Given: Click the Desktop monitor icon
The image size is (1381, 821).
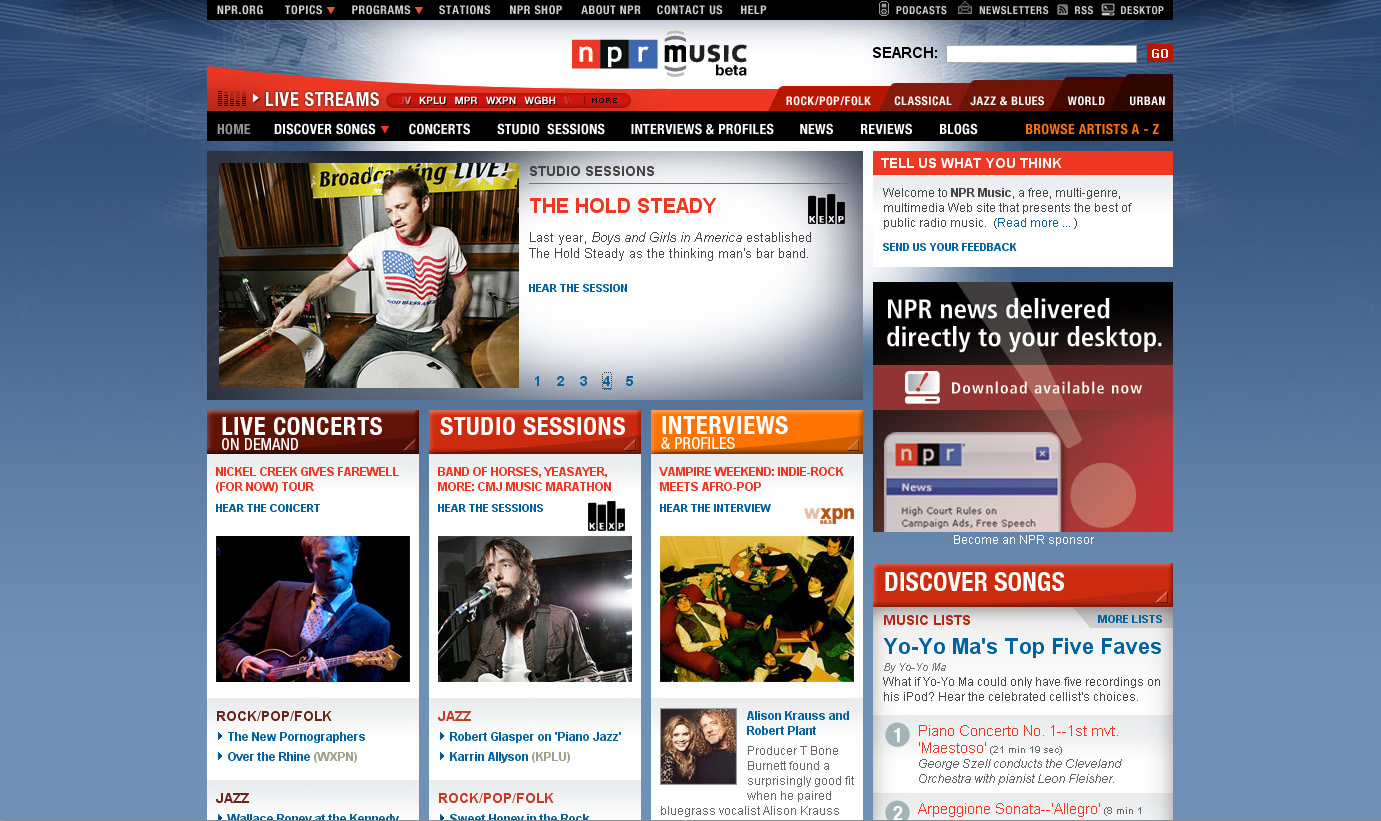Looking at the screenshot, I should 1108,9.
